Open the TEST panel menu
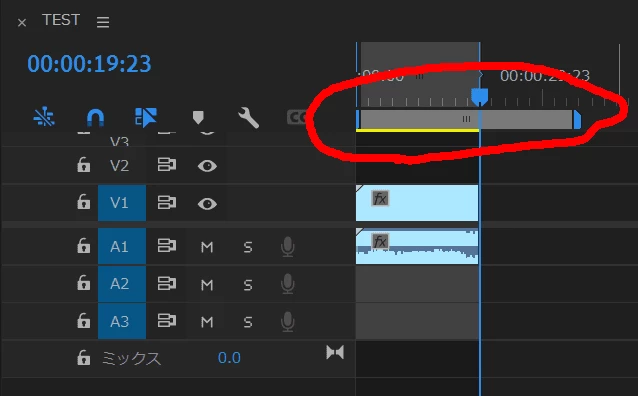The image size is (638, 396). pos(103,22)
